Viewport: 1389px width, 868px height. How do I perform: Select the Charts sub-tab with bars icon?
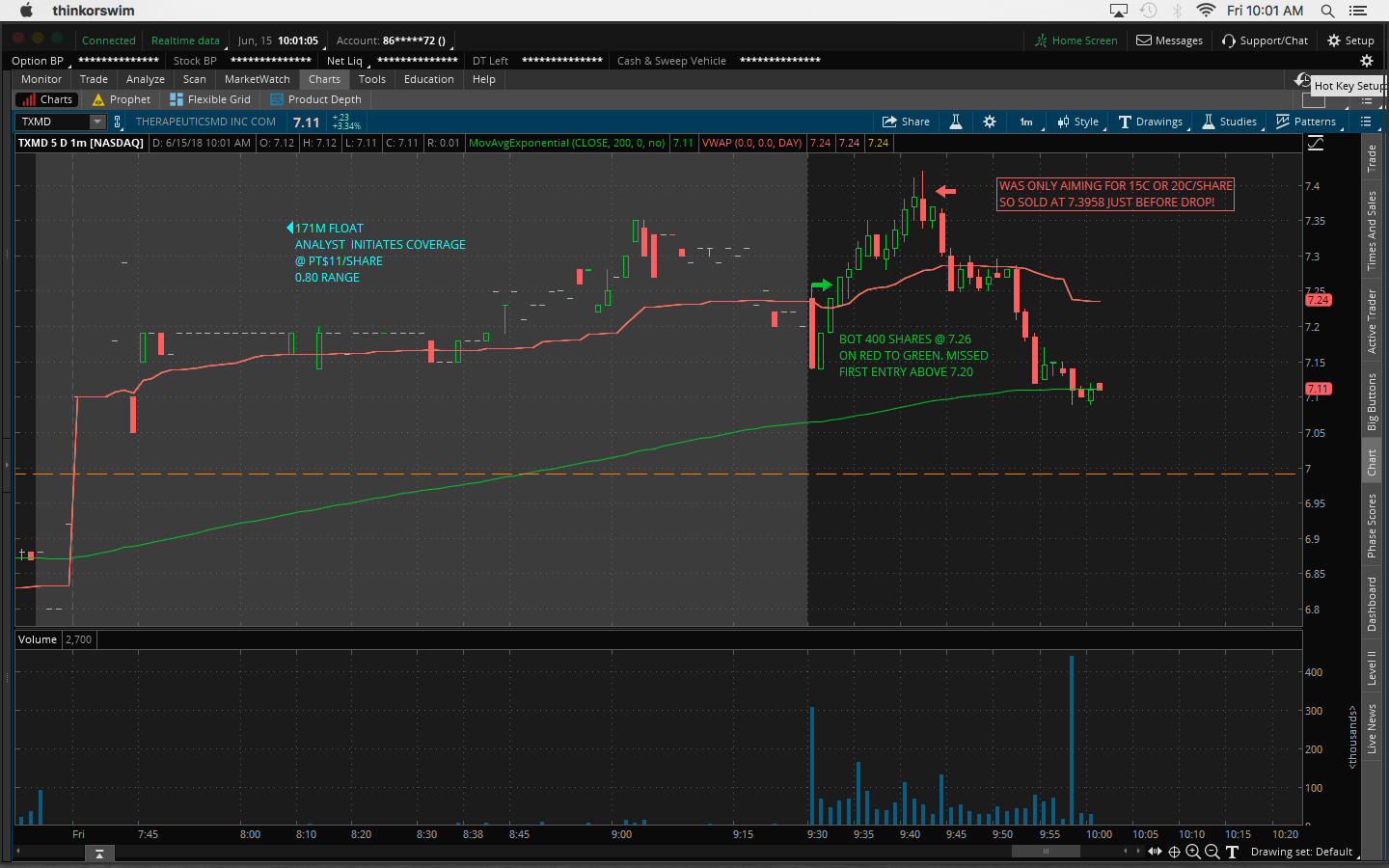point(47,99)
